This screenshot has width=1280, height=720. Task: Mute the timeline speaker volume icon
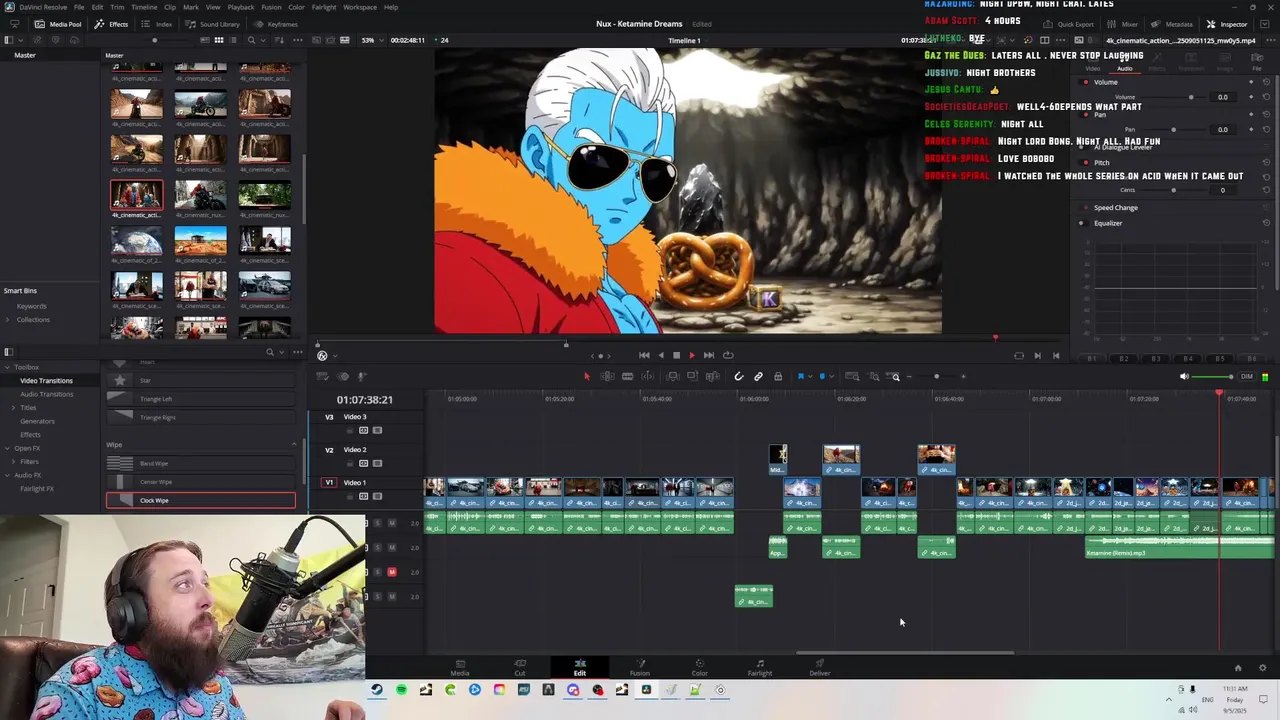point(1184,377)
